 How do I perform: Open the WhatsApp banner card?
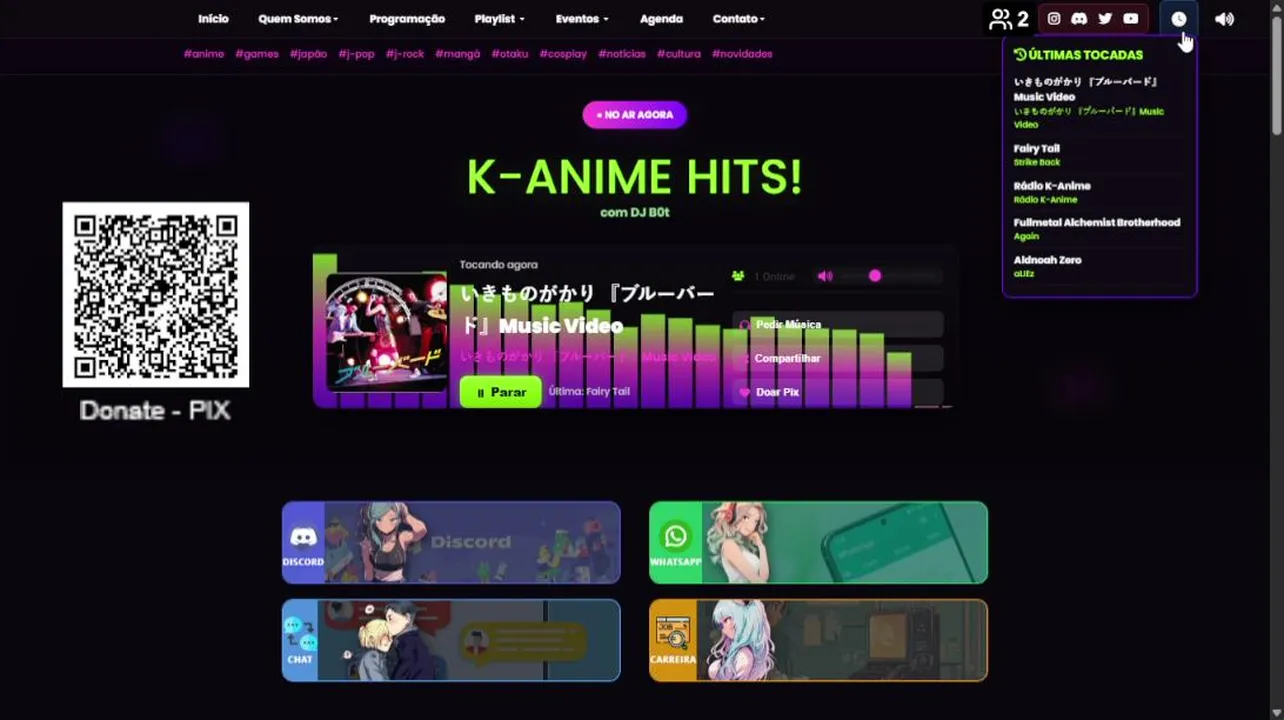[818, 542]
